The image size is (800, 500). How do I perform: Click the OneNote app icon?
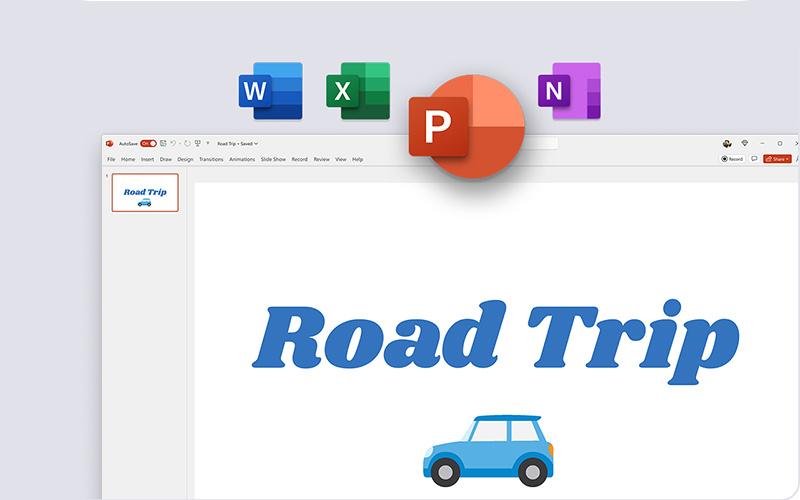click(569, 91)
